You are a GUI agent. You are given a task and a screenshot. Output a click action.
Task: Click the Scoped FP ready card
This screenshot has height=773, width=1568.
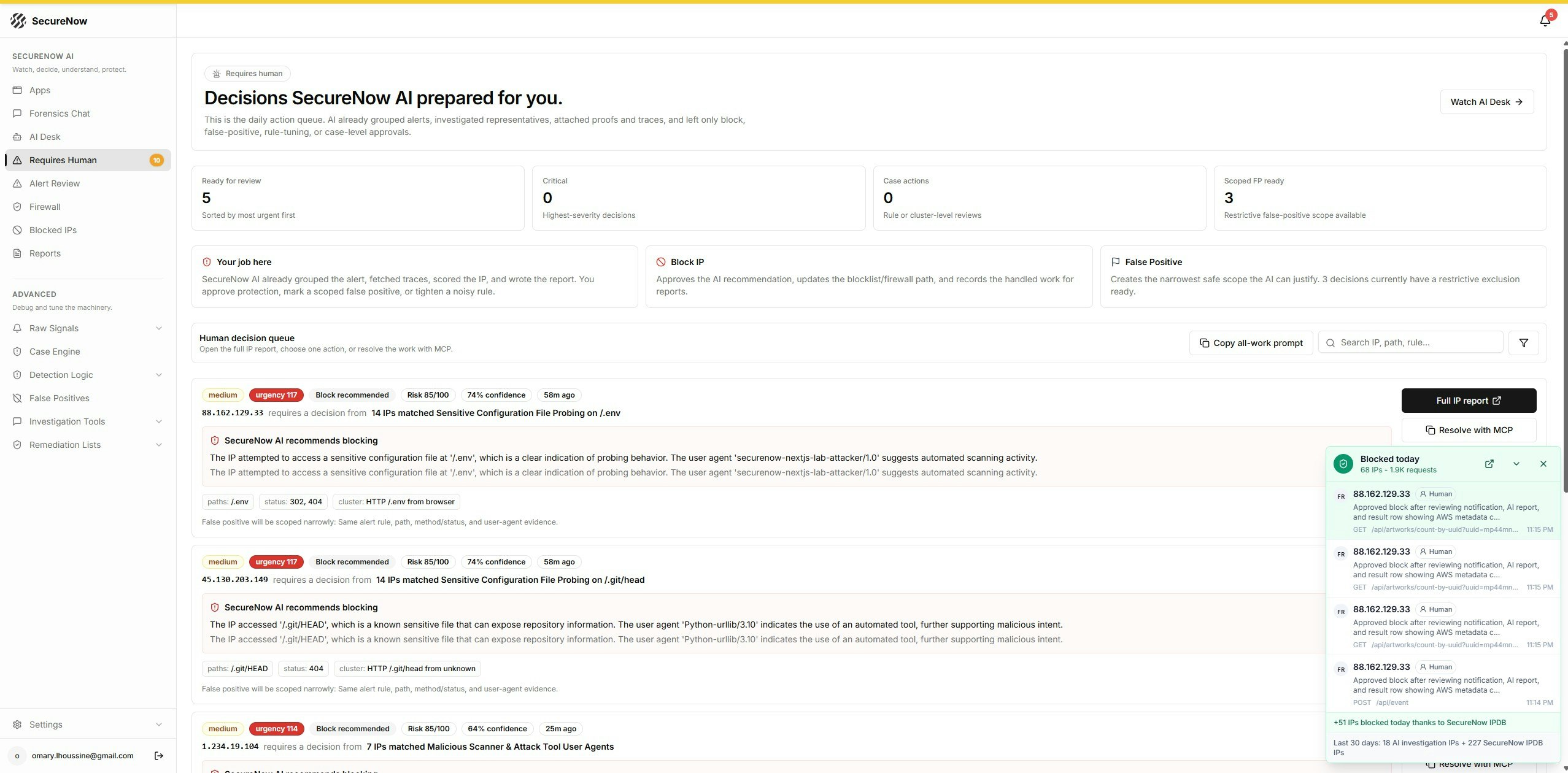1380,198
